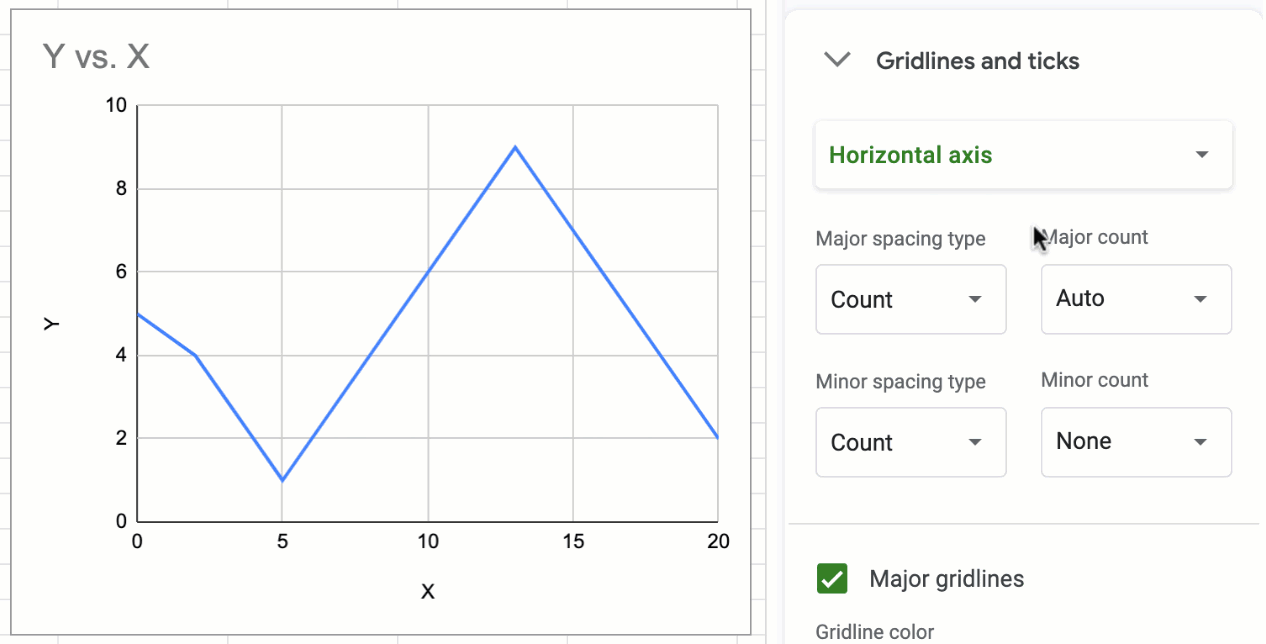
Task: Select the horizontal axis title X
Action: coord(428,592)
